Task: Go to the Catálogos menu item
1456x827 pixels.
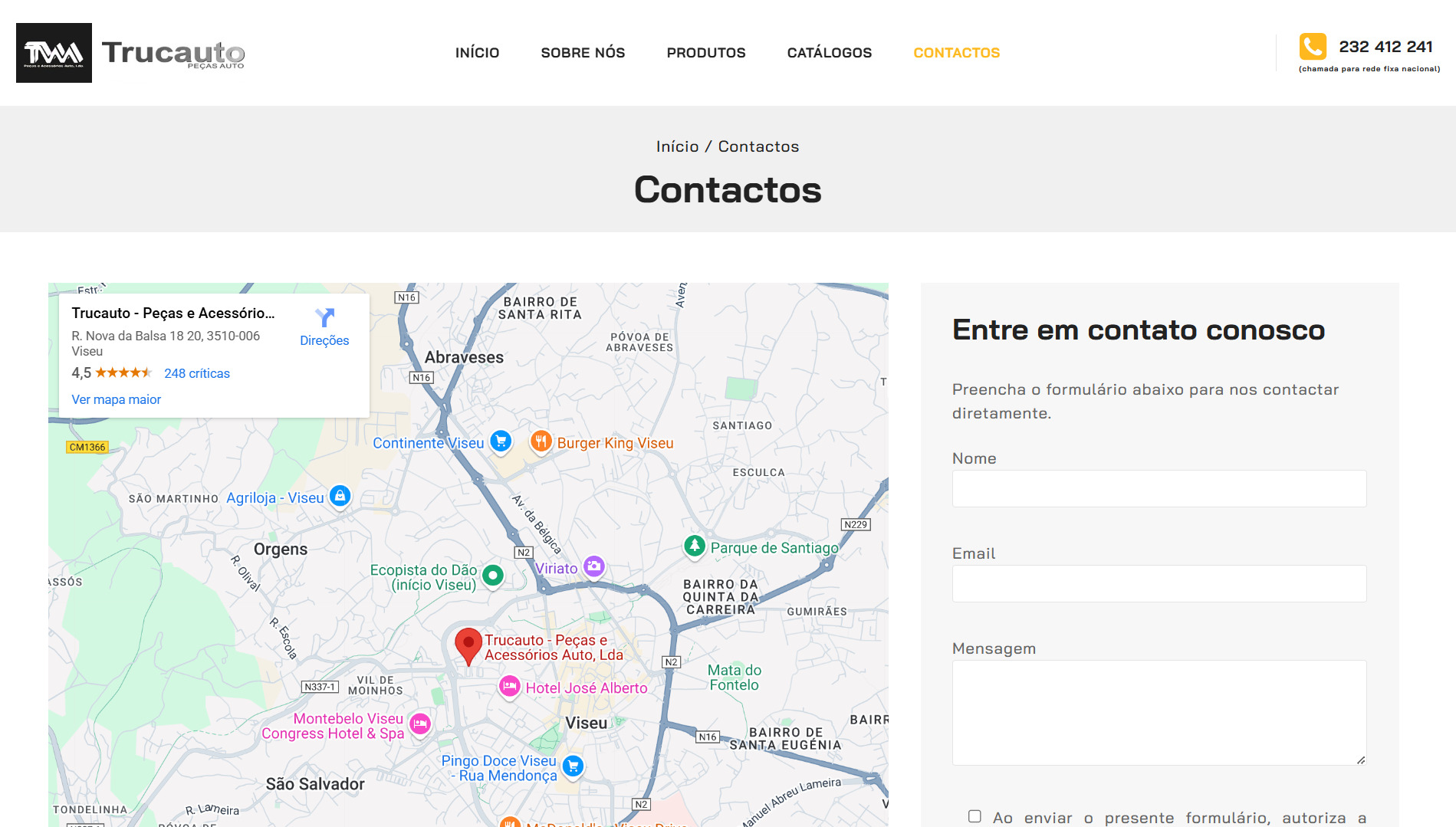Action: [x=829, y=53]
